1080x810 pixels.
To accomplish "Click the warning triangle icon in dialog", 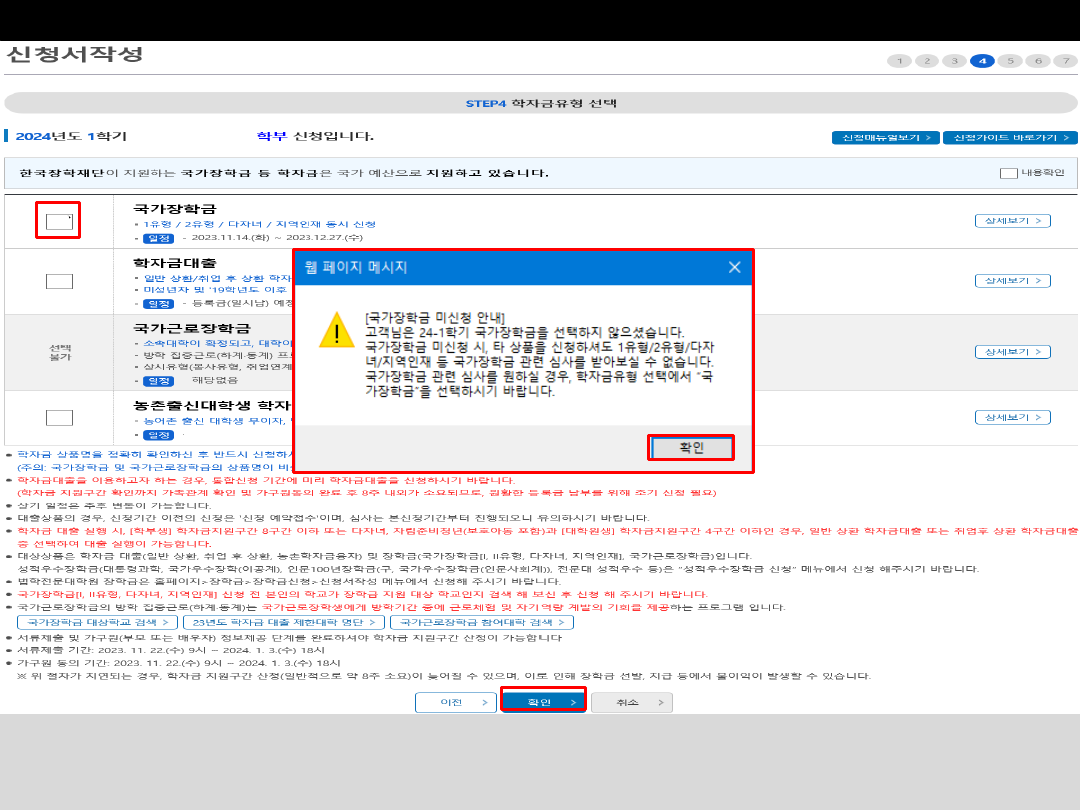I will tap(336, 330).
